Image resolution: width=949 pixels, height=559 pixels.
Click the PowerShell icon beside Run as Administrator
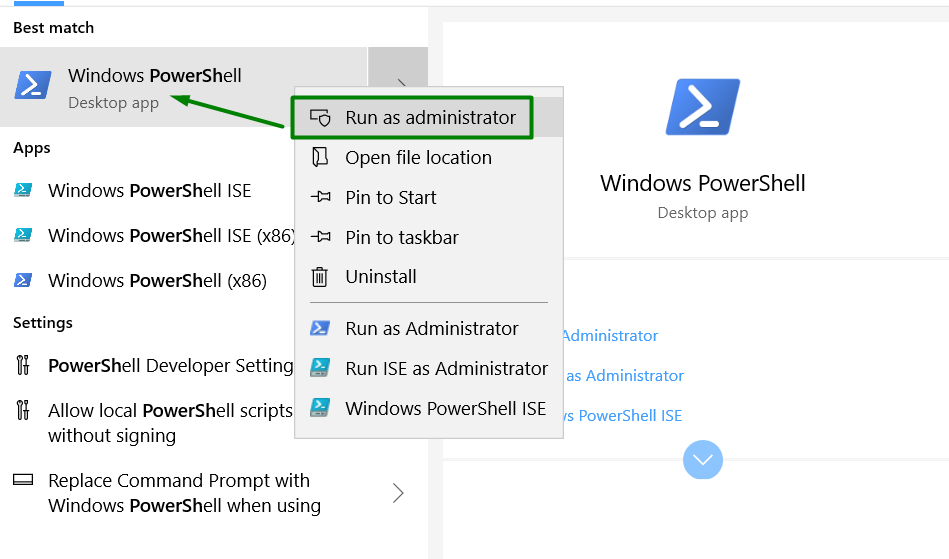tap(320, 328)
